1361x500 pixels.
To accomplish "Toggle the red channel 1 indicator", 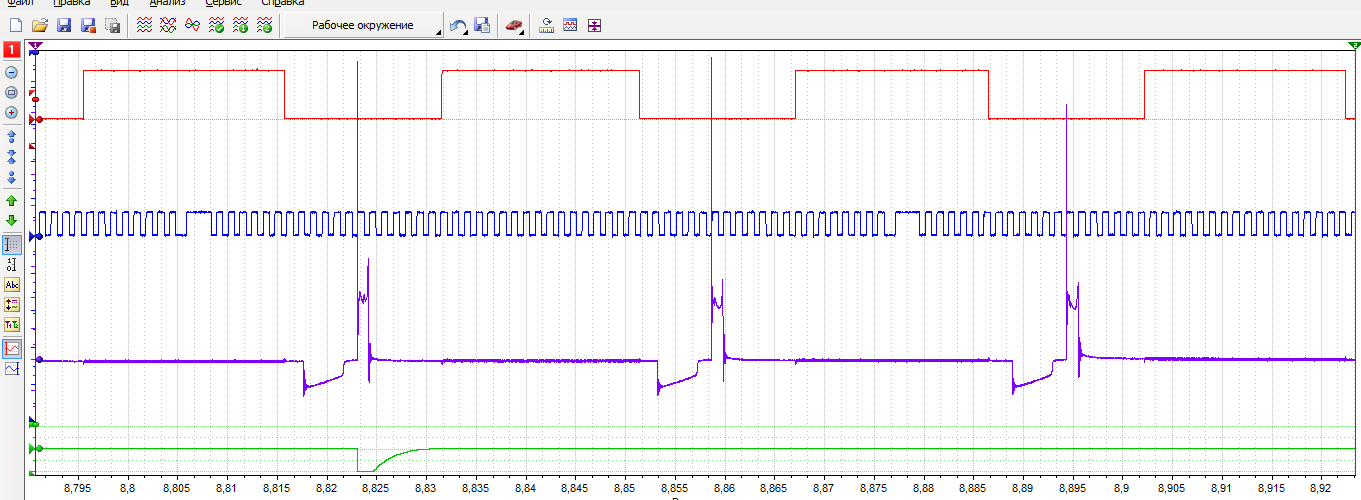I will 12,49.
